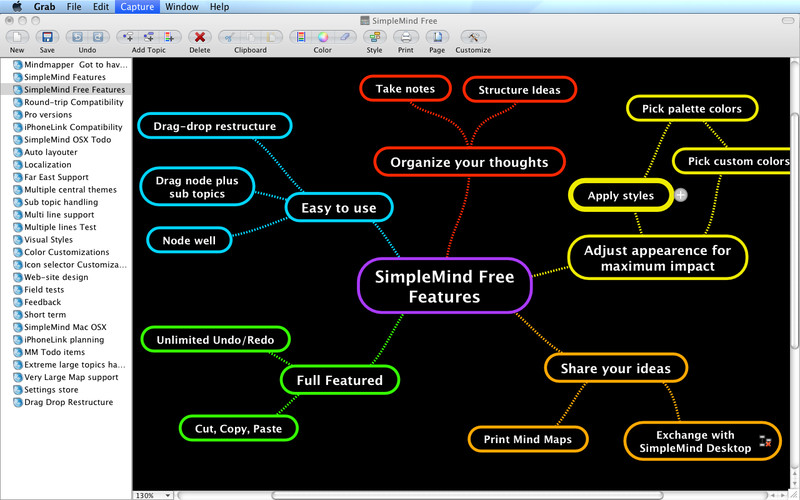Select the Organize your thoughts topic
800x500 pixels.
[469, 162]
